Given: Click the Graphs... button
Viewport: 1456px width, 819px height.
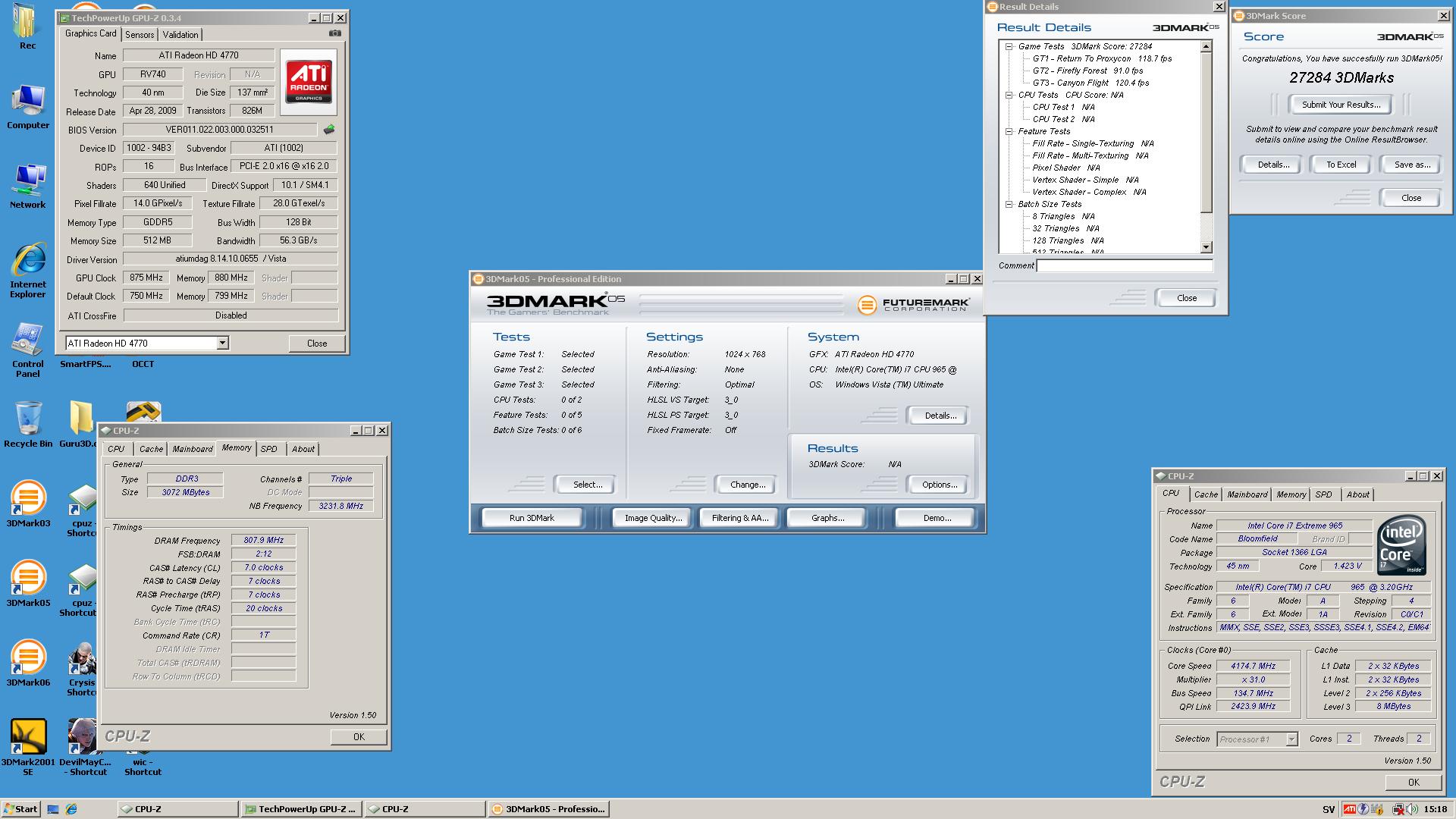Looking at the screenshot, I should point(827,518).
